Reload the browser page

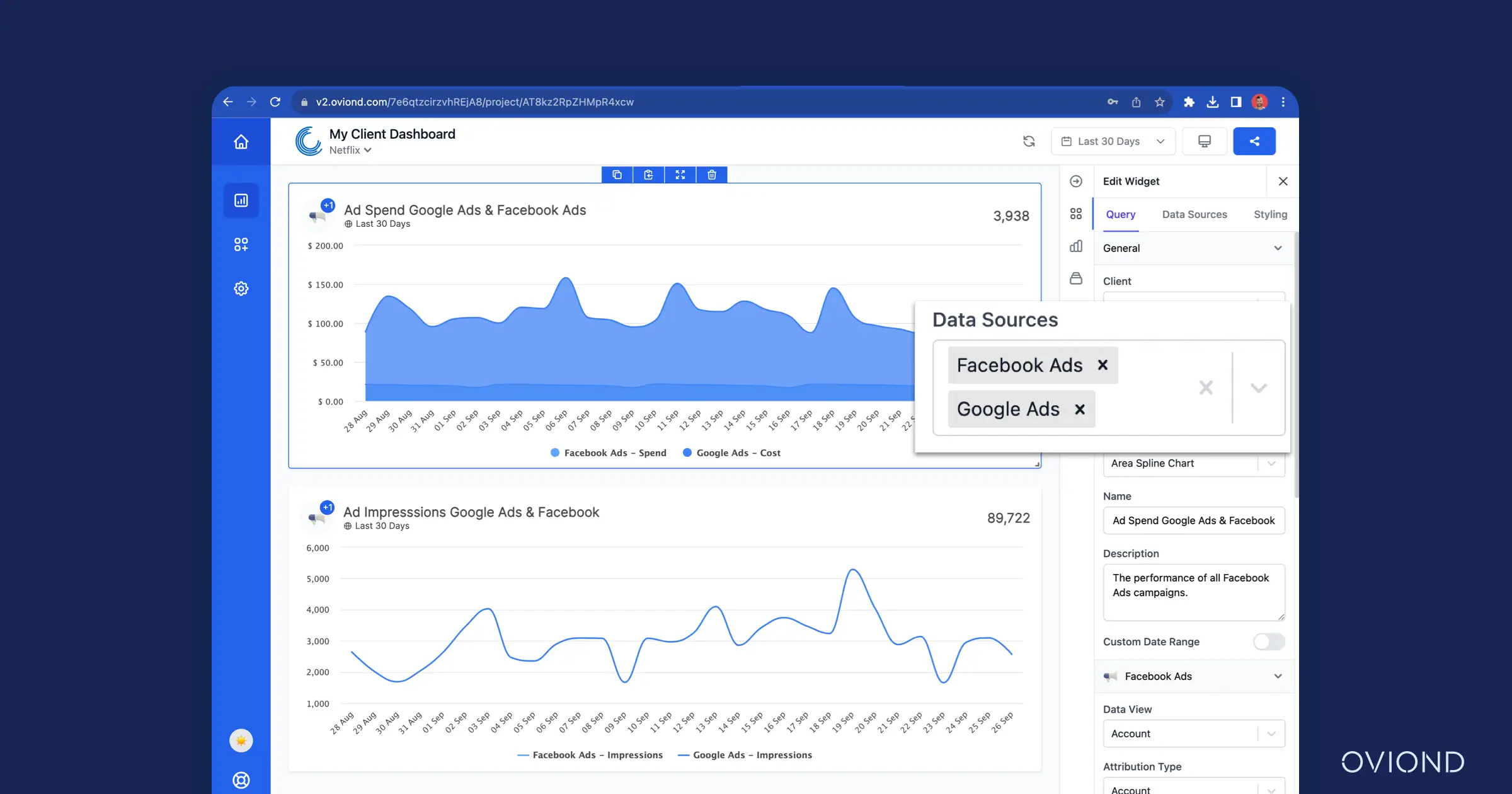tap(275, 102)
